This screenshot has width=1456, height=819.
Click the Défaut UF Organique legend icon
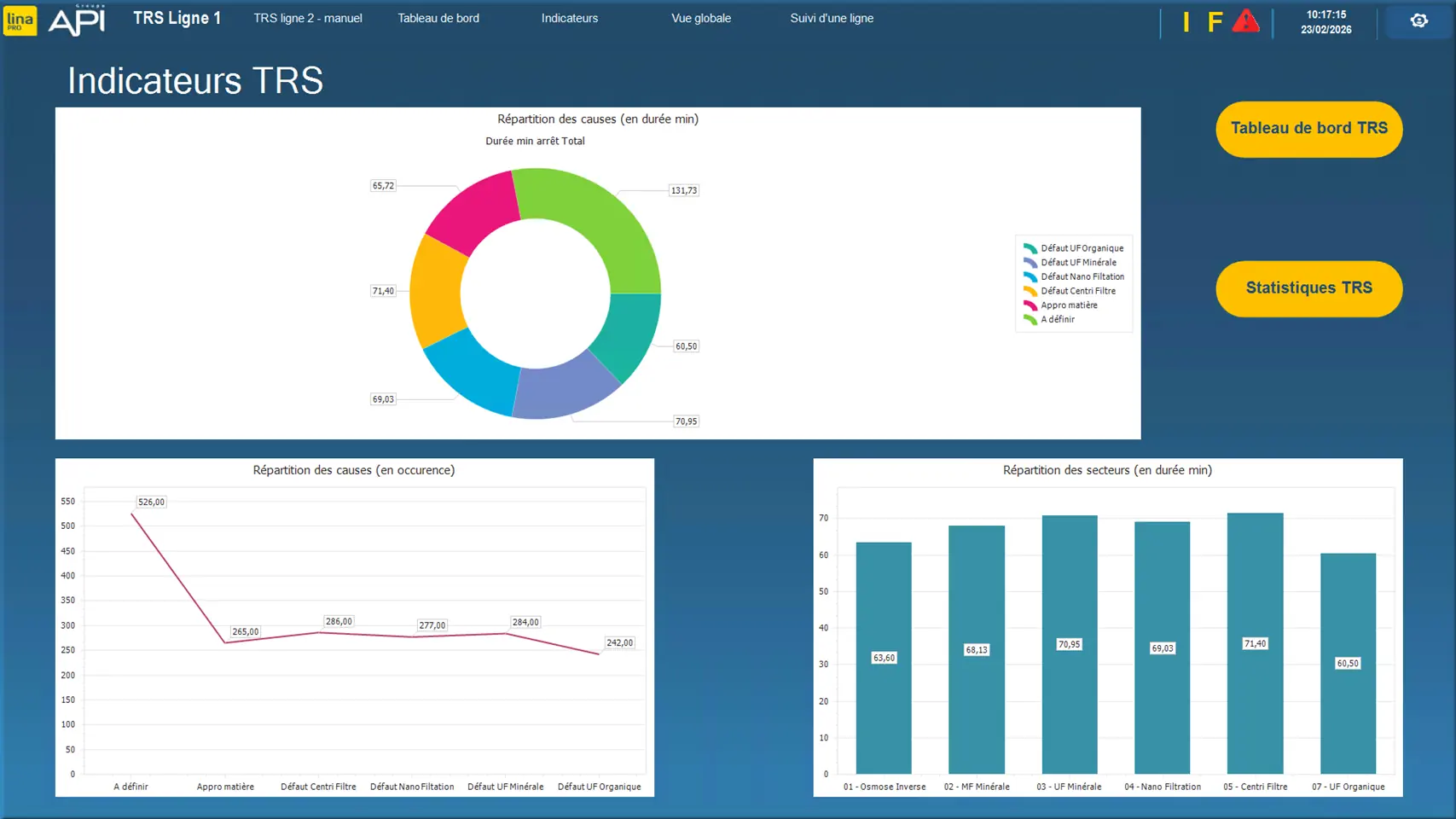pos(1030,248)
